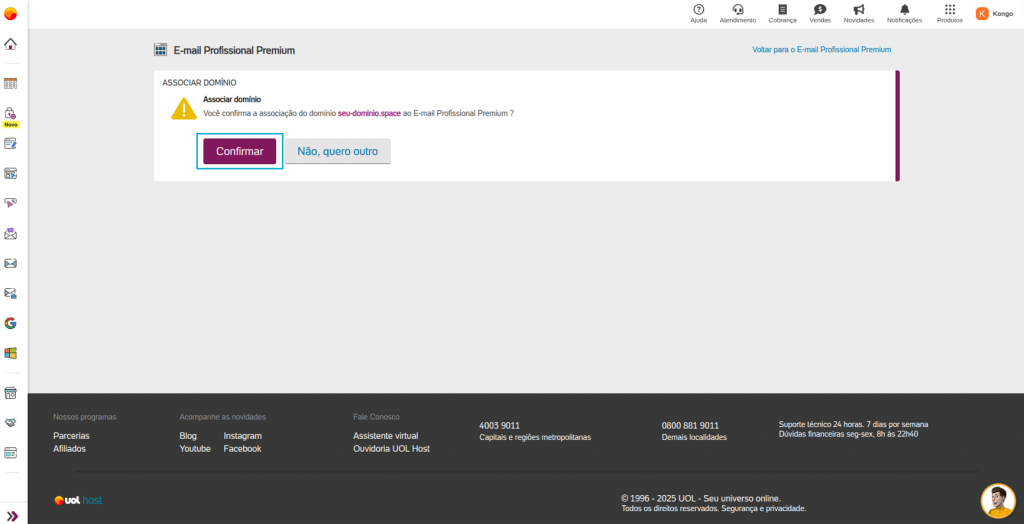Open the email marketing envelope icon with purple top
This screenshot has height=524, width=1024.
10,233
